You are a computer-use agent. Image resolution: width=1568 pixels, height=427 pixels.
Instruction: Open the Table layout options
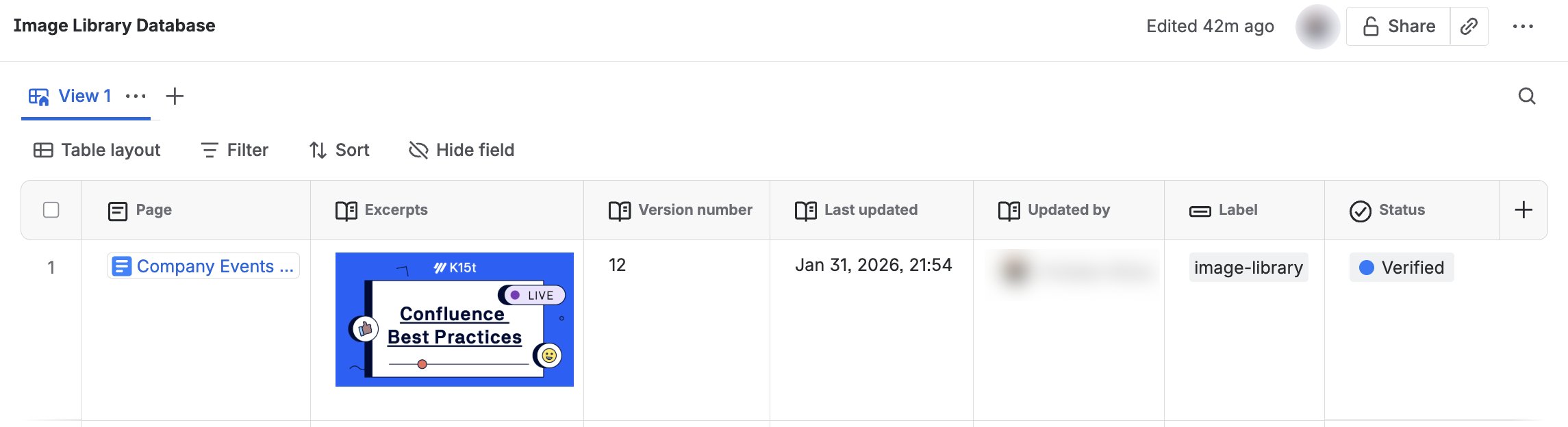[97, 151]
